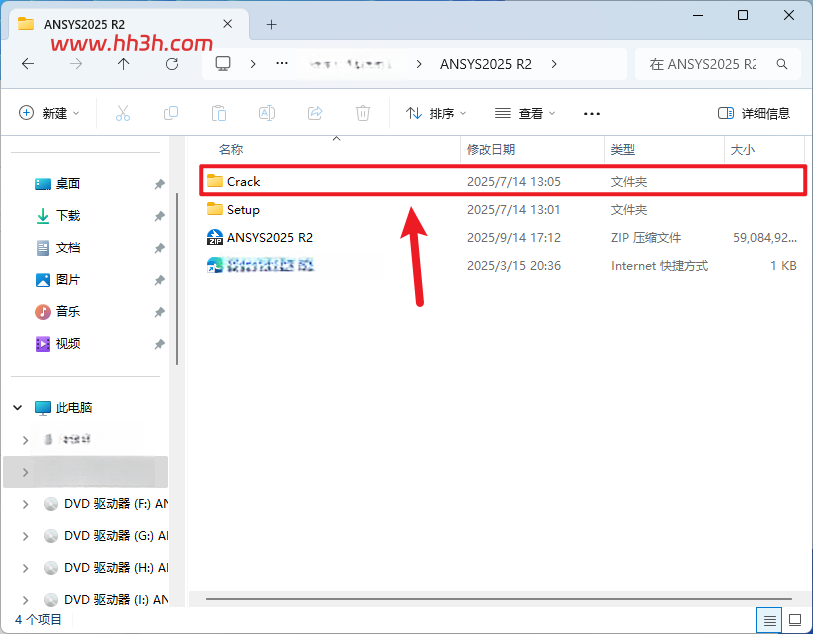Expand DVD 驱动器 (F:) node
This screenshot has height=634, width=813.
[25, 504]
